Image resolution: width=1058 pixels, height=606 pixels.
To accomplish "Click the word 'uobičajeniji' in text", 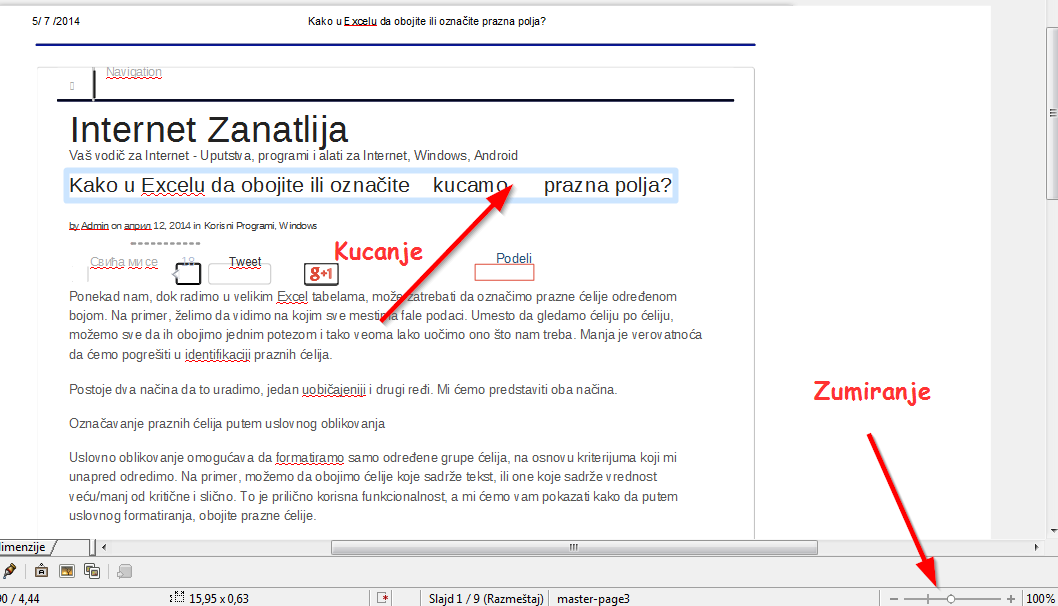I will point(334,390).
